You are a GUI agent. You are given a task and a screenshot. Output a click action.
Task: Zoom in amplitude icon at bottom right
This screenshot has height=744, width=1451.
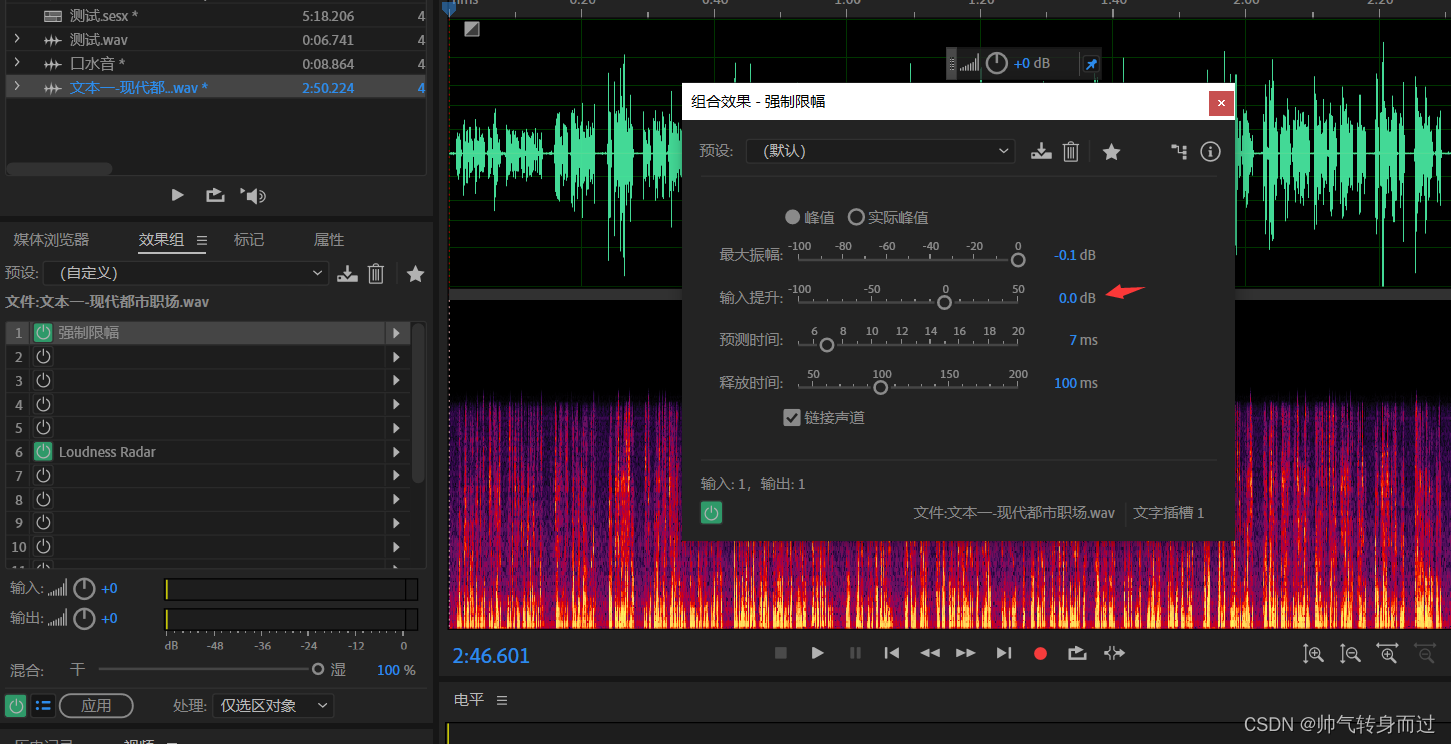click(x=1313, y=653)
